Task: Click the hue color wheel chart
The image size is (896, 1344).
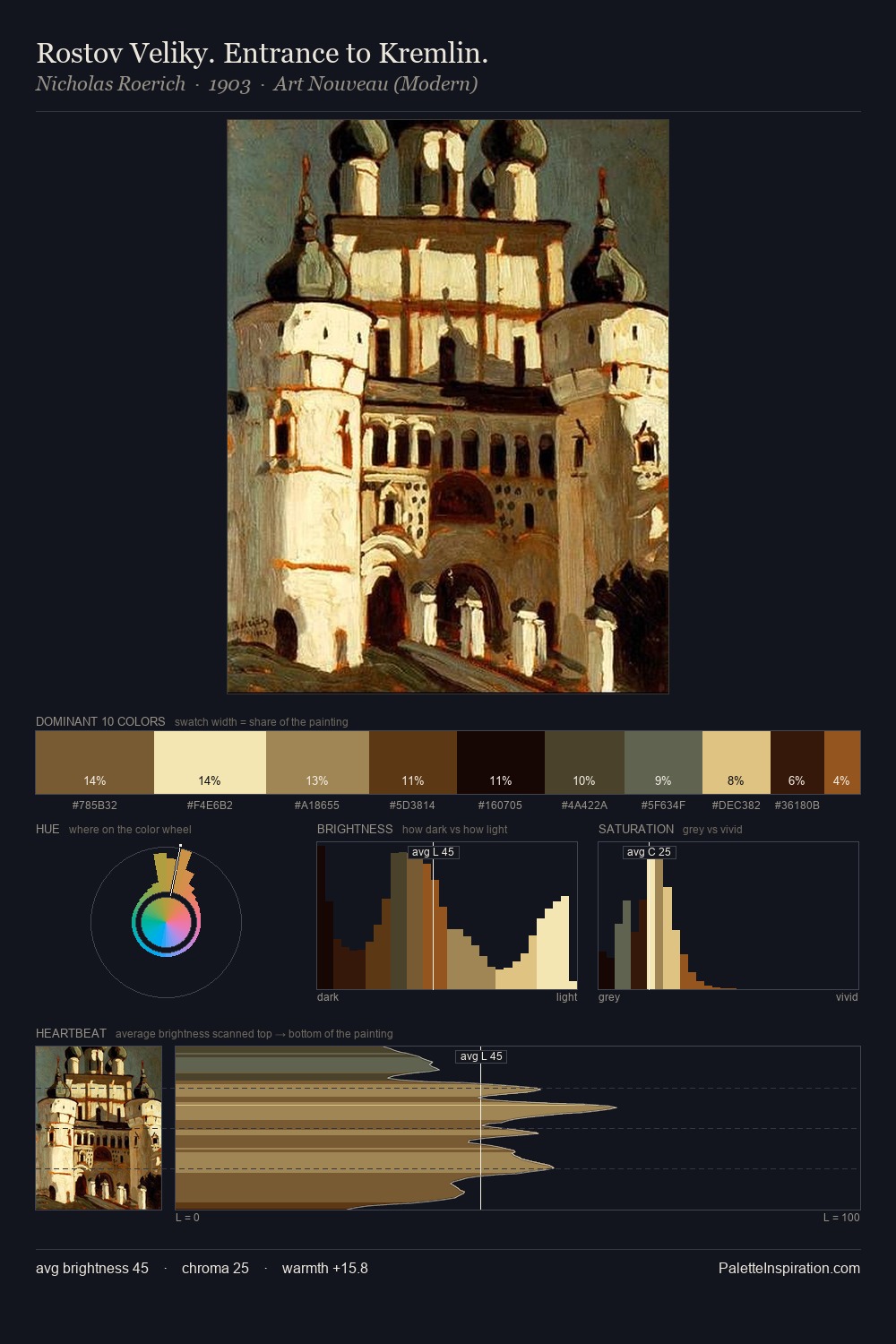Action: point(166,921)
